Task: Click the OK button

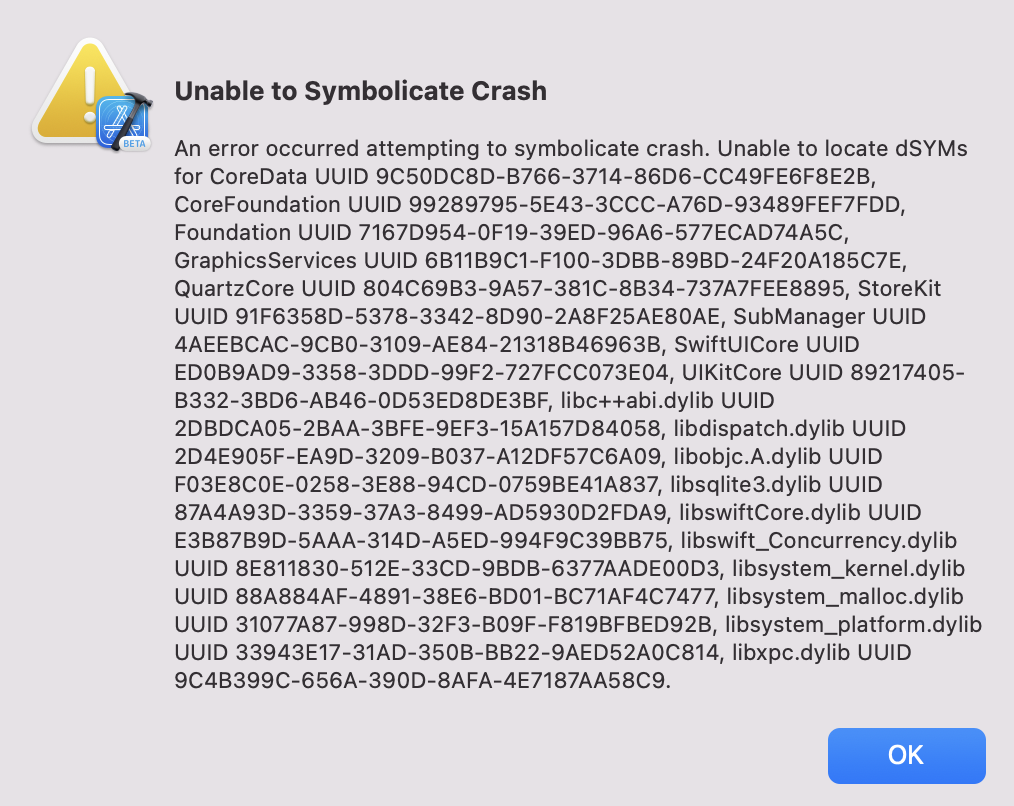Action: coord(906,755)
